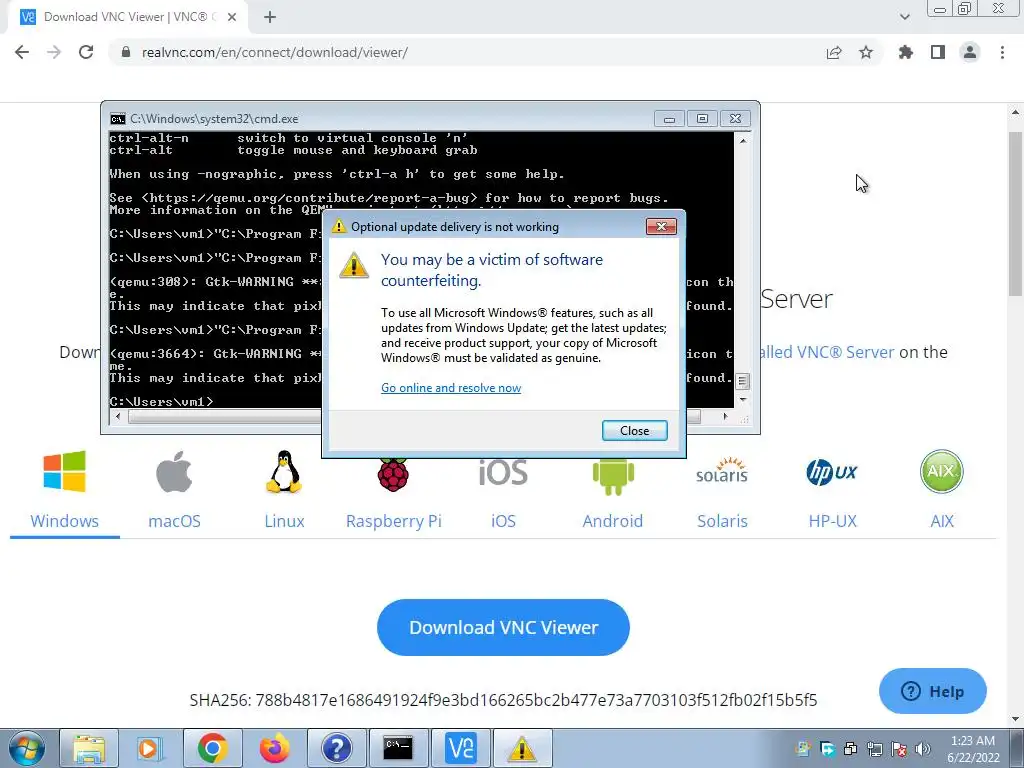Open the Chrome three-dot menu
Viewport: 1024px width, 768px height.
point(1002,52)
